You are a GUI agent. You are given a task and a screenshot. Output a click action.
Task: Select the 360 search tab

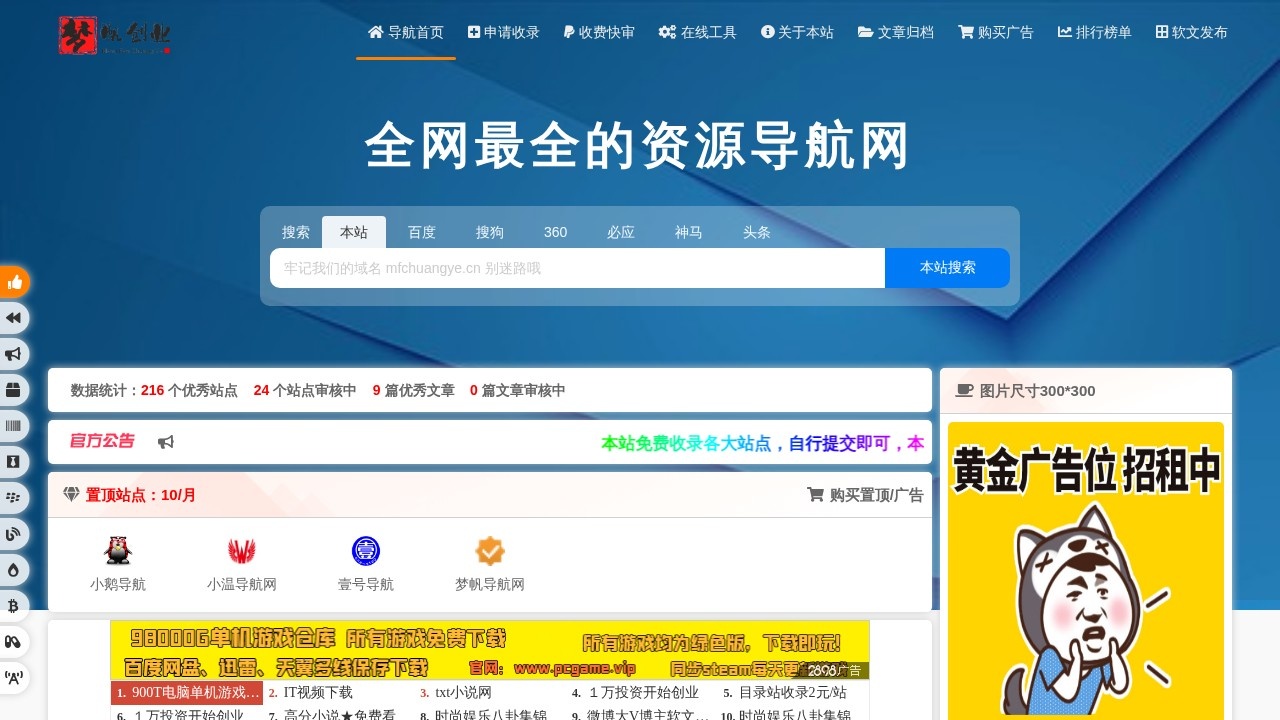(556, 232)
